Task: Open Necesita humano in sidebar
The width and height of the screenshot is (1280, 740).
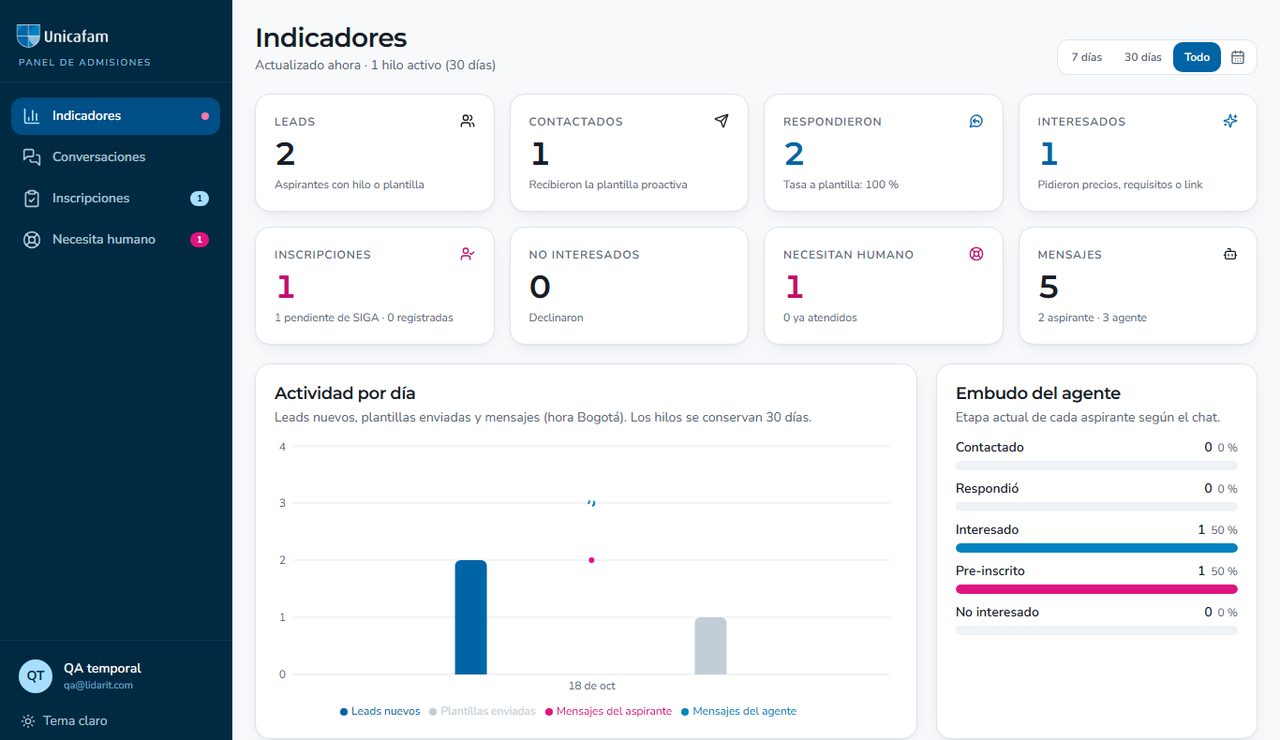Action: (x=115, y=239)
